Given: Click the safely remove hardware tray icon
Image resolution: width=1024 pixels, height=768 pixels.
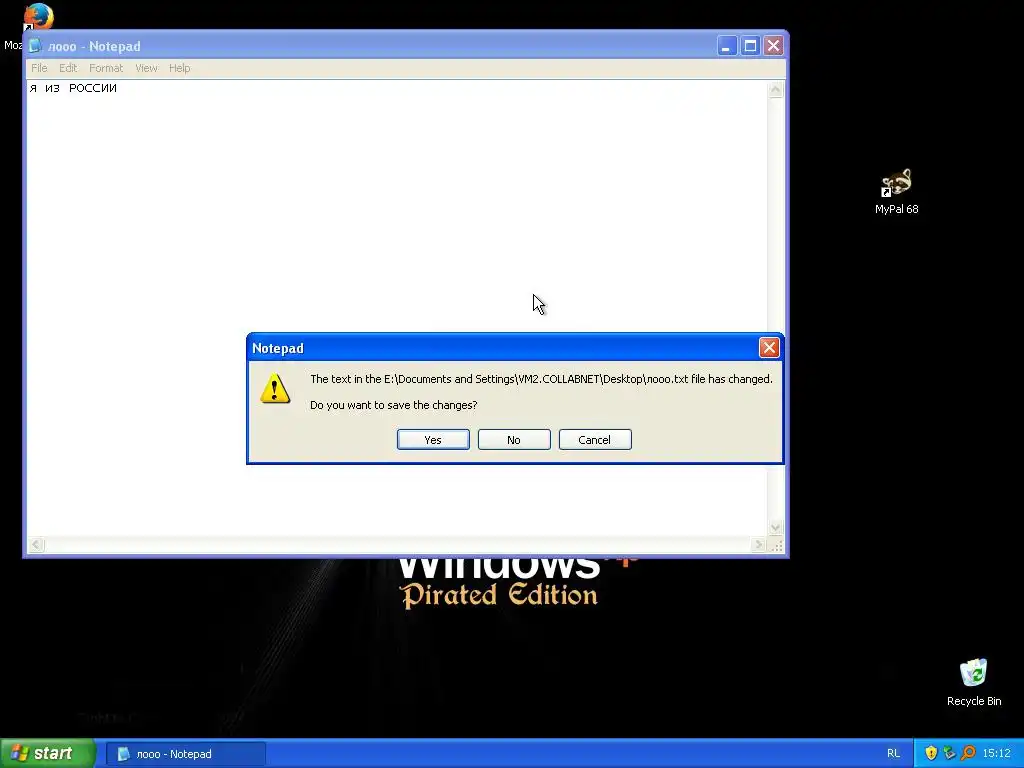Looking at the screenshot, I should click(x=950, y=753).
